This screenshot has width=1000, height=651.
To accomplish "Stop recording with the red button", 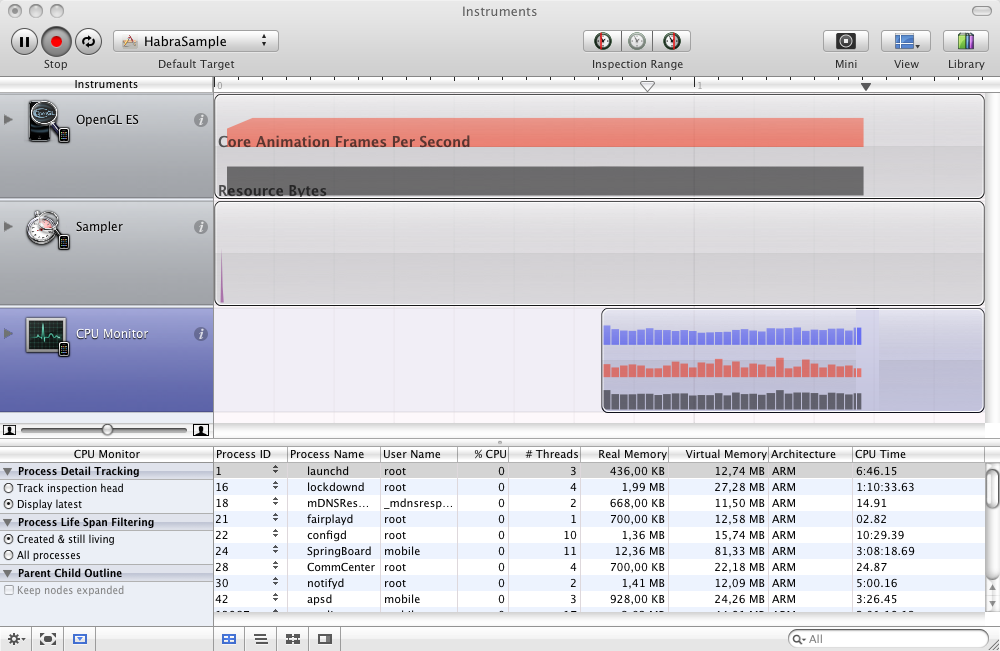I will pyautogui.click(x=56, y=42).
